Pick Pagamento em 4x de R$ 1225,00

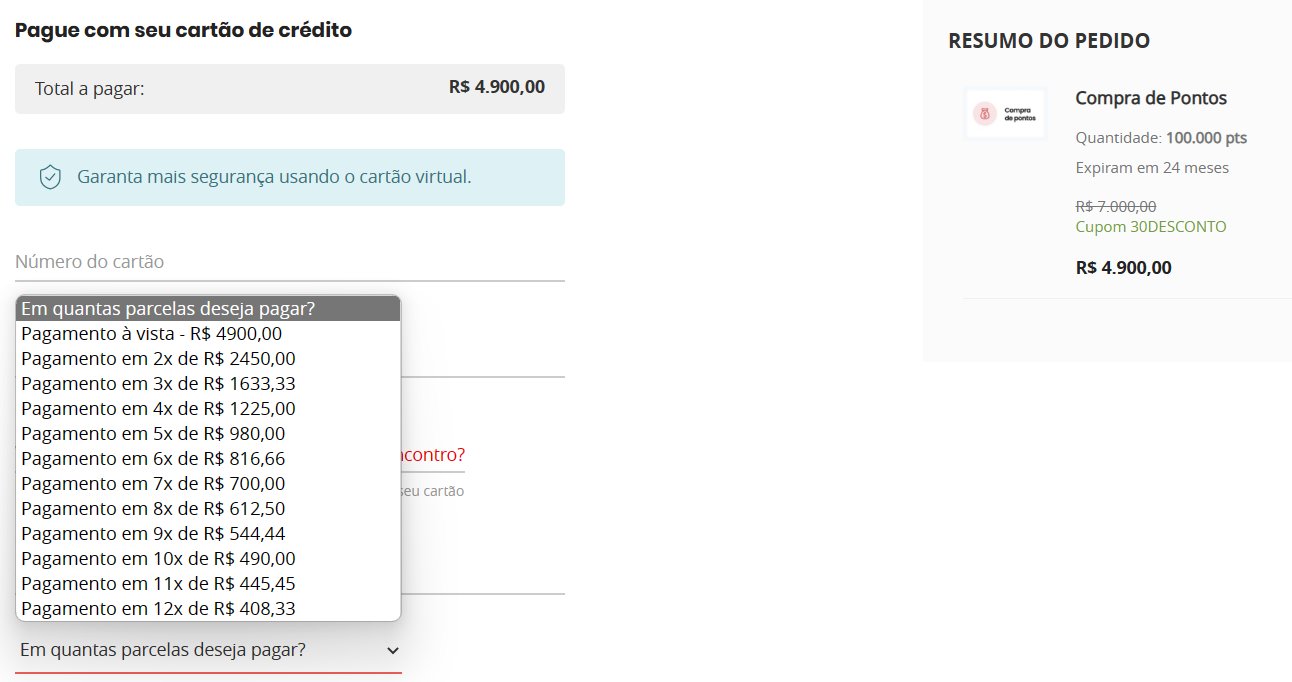pyautogui.click(x=208, y=409)
